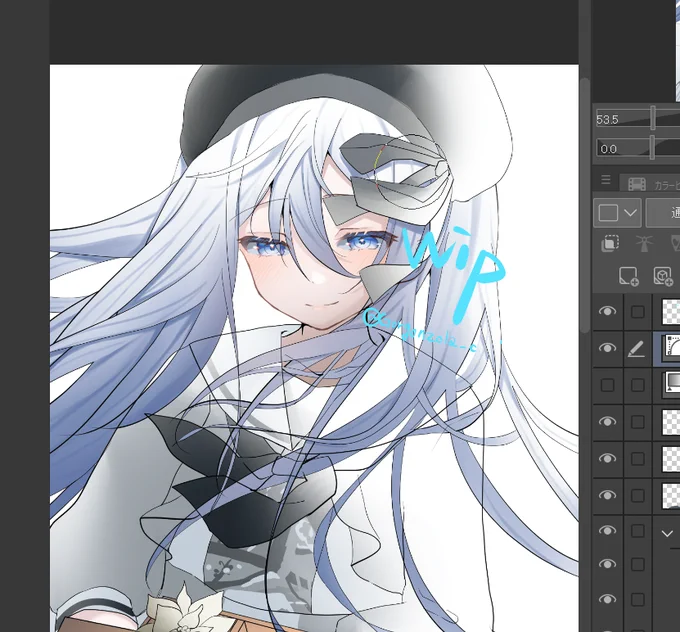Hide the folder row with chevron

coord(607,531)
